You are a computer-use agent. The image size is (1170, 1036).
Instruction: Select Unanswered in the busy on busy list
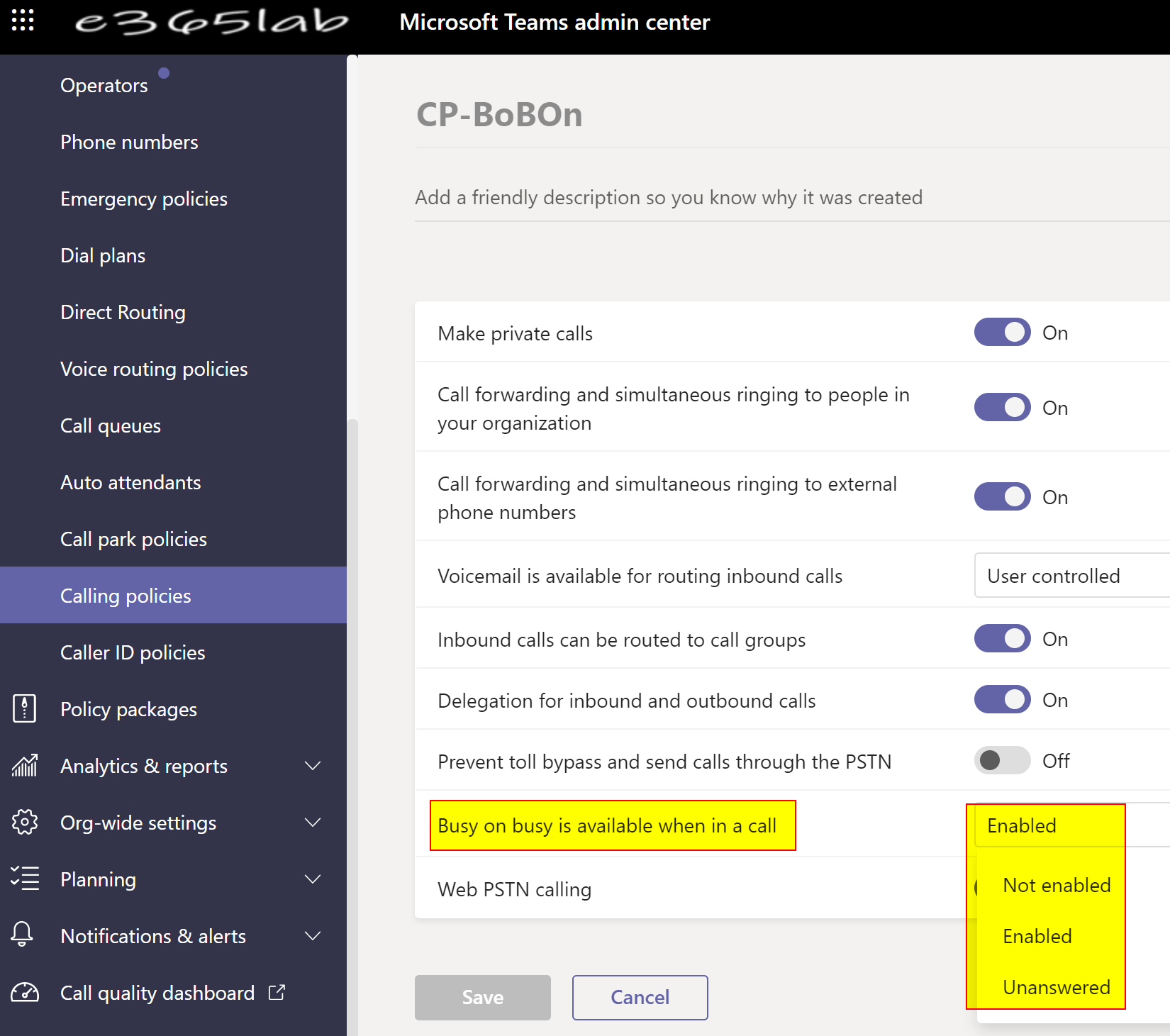1056,987
